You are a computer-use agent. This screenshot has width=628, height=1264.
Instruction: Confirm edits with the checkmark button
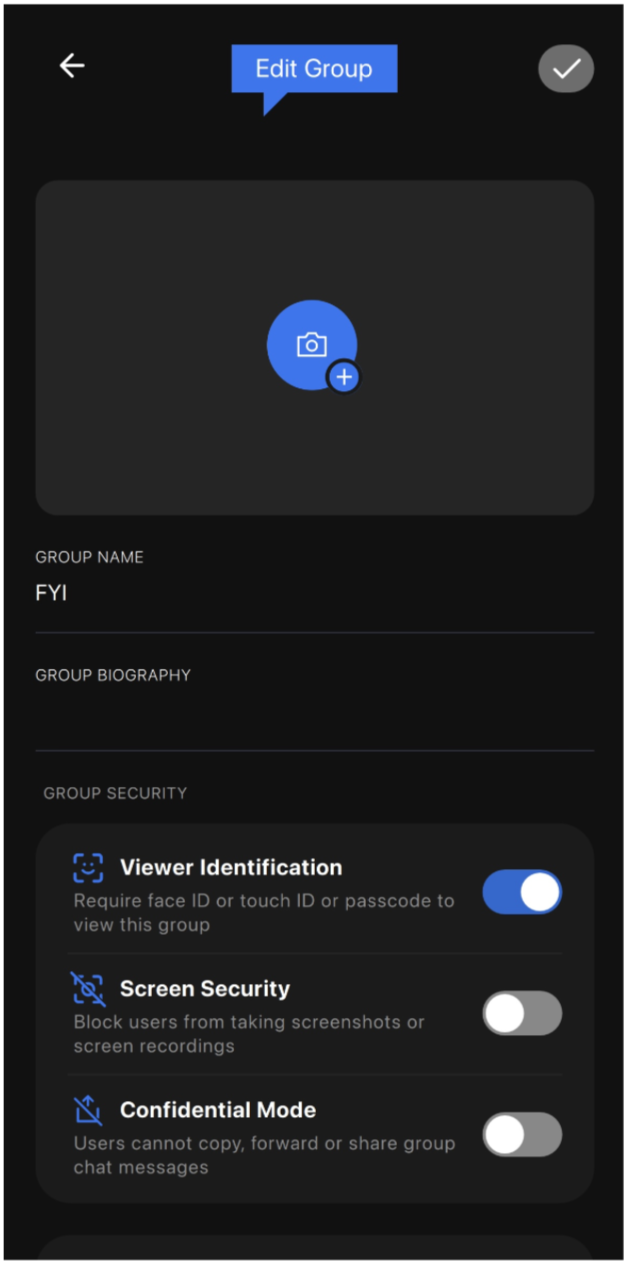tap(566, 68)
